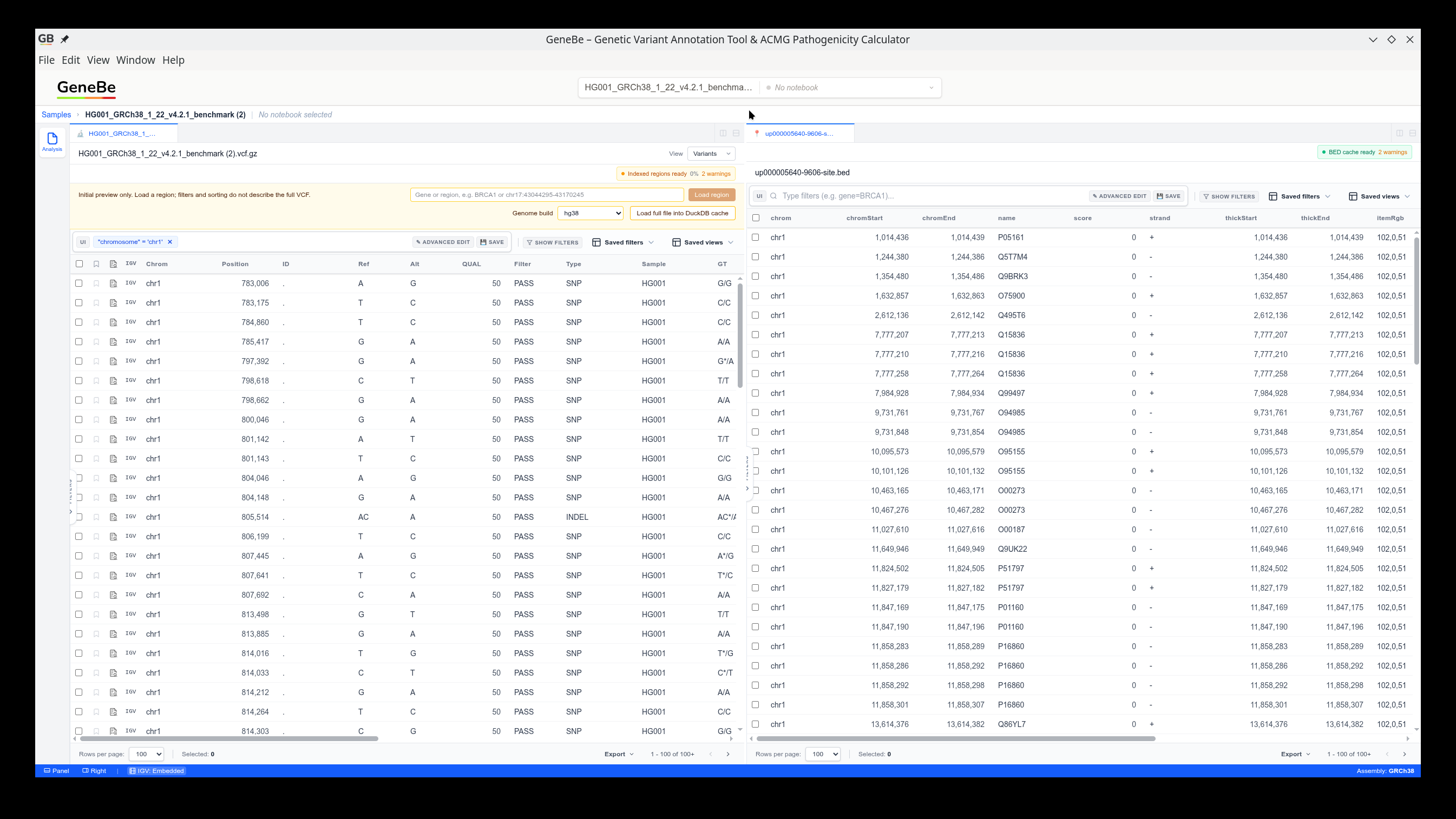The image size is (1456, 819).
Task: Check the BED row named Q9UK22
Action: 756,549
